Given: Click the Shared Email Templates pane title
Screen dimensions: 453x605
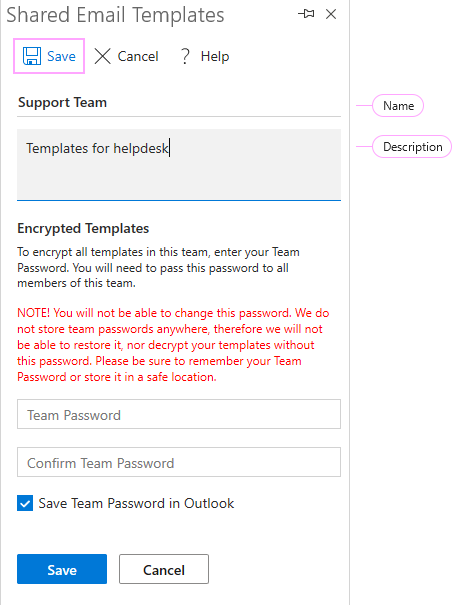Looking at the screenshot, I should pos(115,15).
